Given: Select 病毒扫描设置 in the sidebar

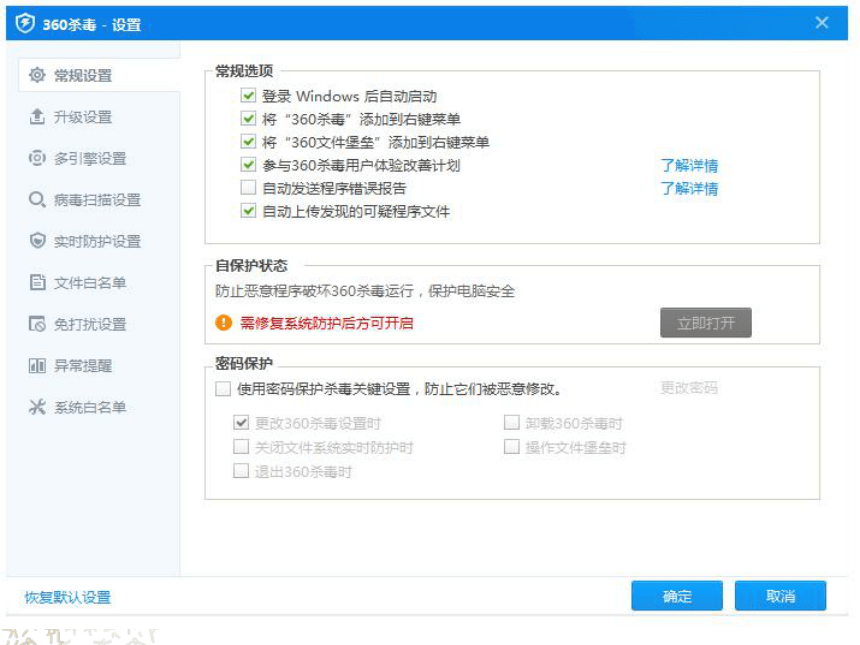Looking at the screenshot, I should point(99,200).
